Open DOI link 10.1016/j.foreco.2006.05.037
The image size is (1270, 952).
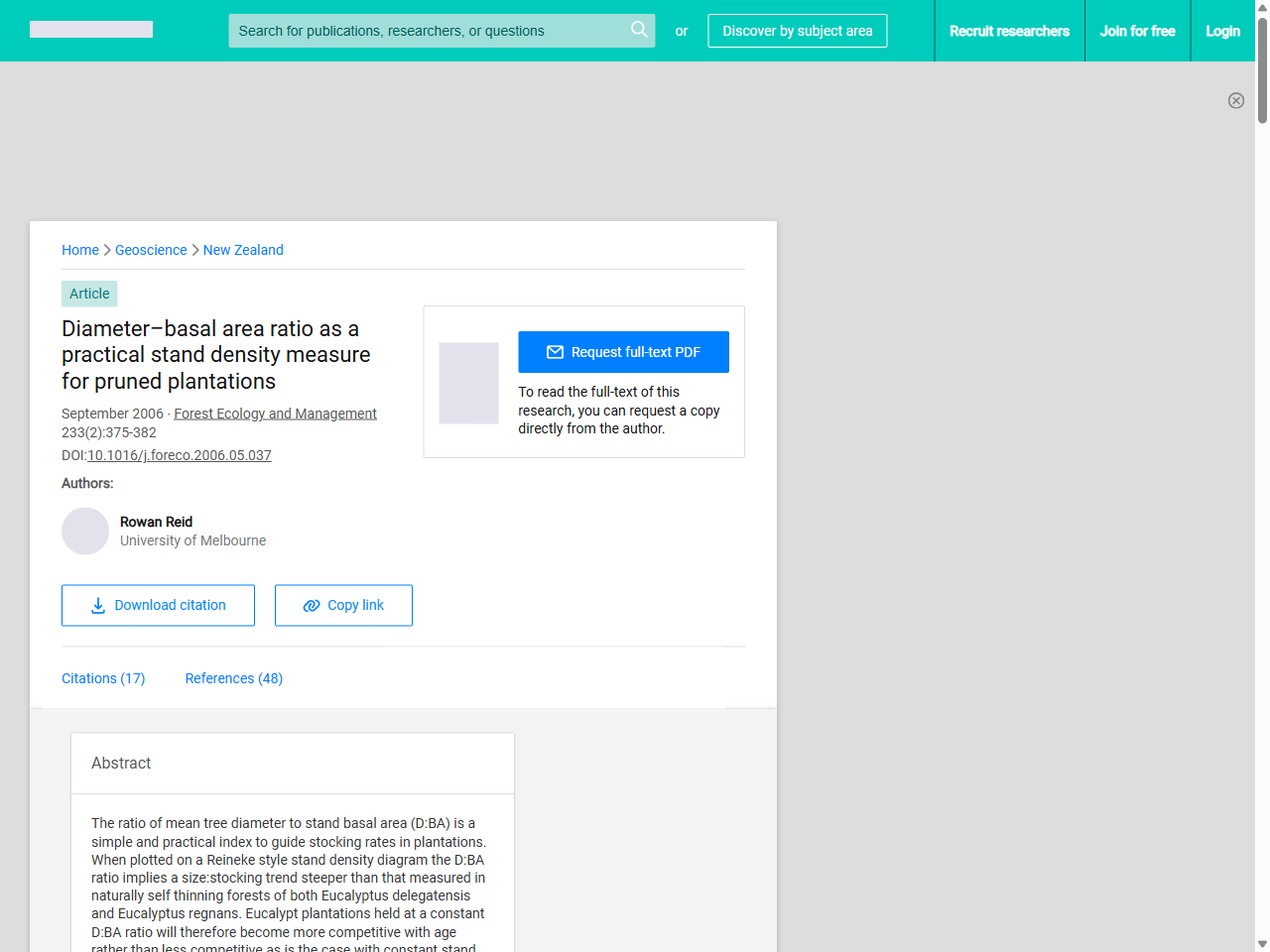[180, 455]
